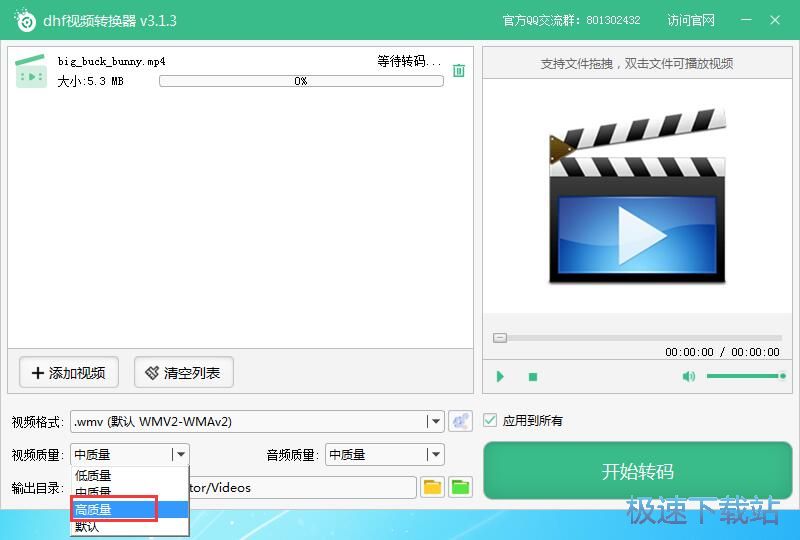The height and width of the screenshot is (540, 800).
Task: Click the 等待转码 status text
Action: (409, 61)
